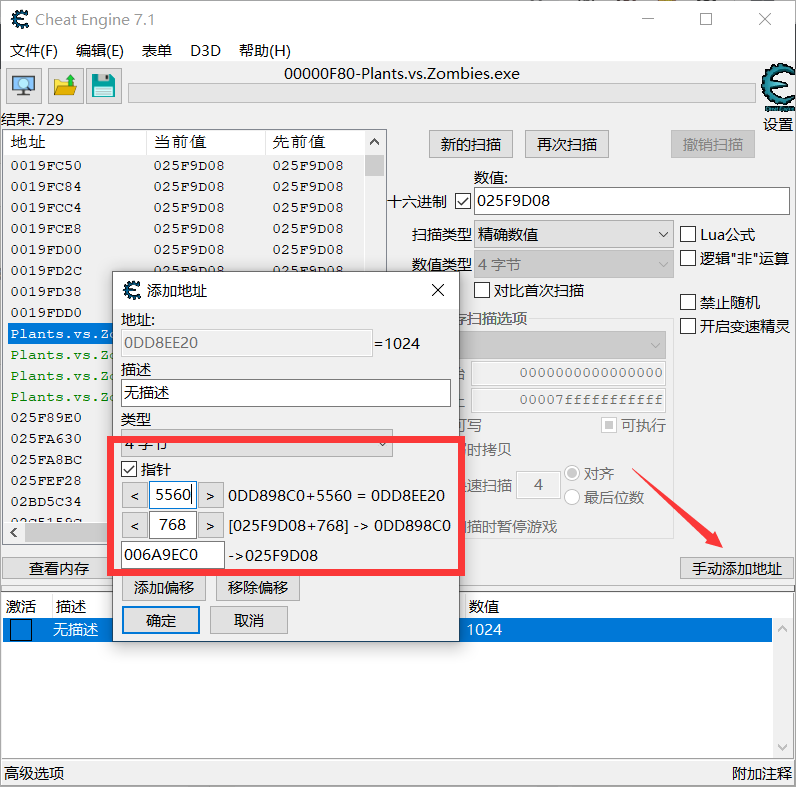The width and height of the screenshot is (796, 787).
Task: Click the address table scroll-down arrow
Action: pyautogui.click(x=782, y=747)
